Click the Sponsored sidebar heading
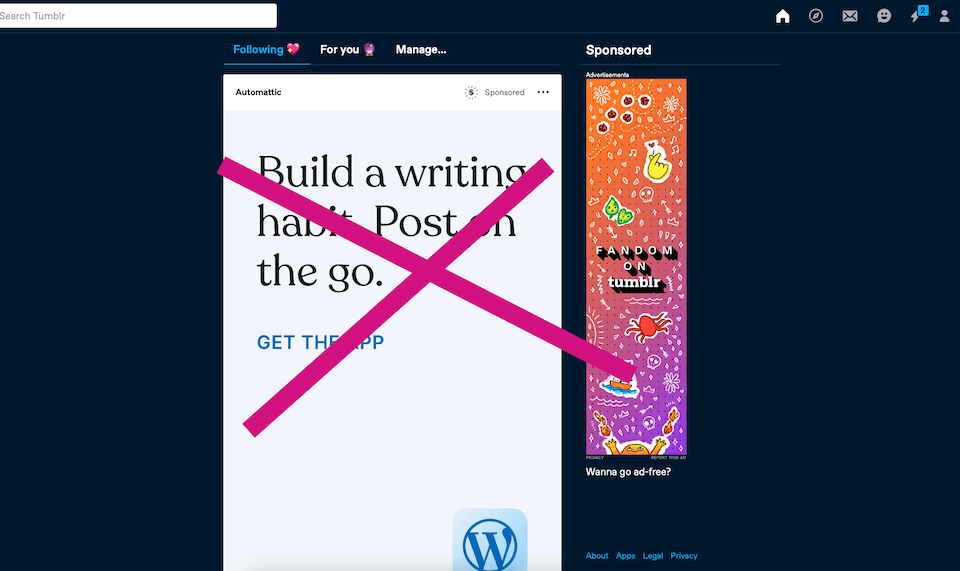This screenshot has height=571, width=960. [618, 50]
